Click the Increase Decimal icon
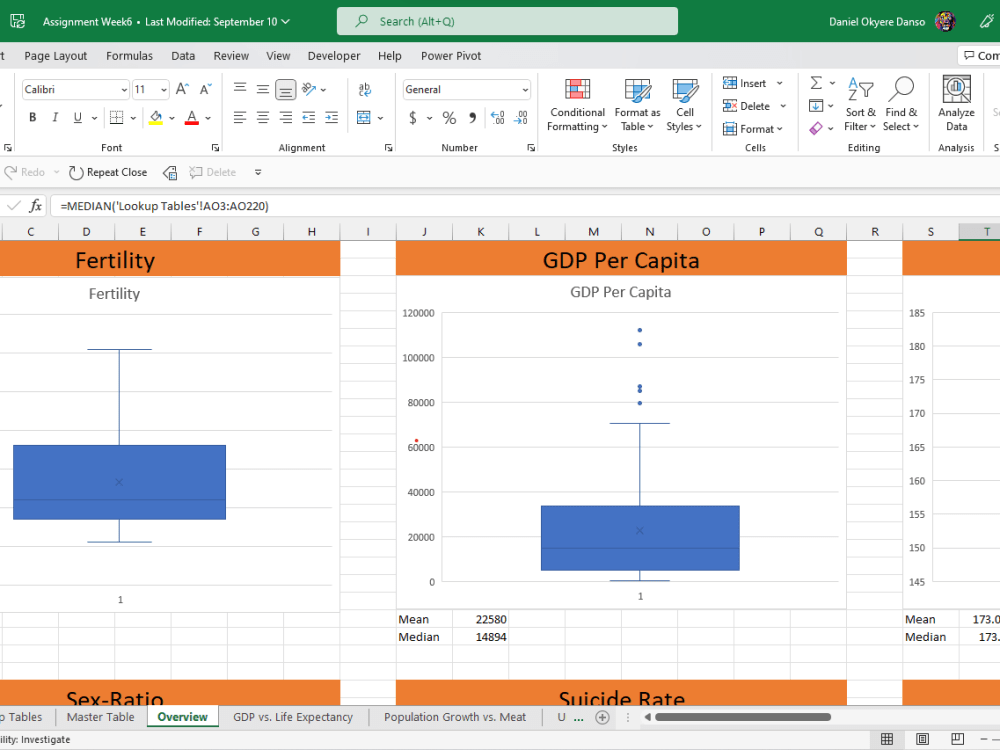The image size is (1000, 750). pos(497,117)
